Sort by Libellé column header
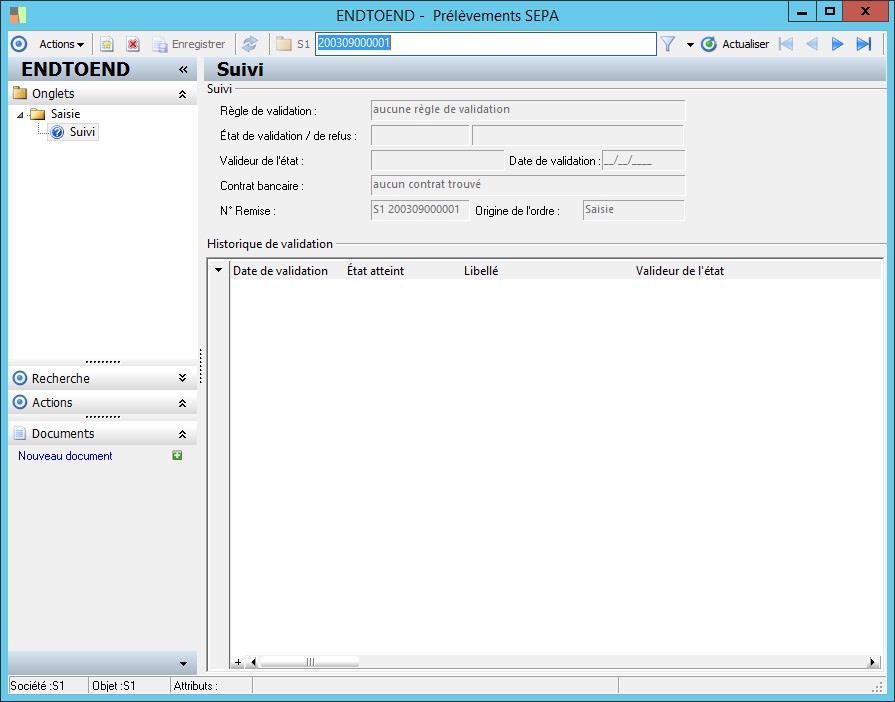The height and width of the screenshot is (702, 895). click(x=481, y=271)
